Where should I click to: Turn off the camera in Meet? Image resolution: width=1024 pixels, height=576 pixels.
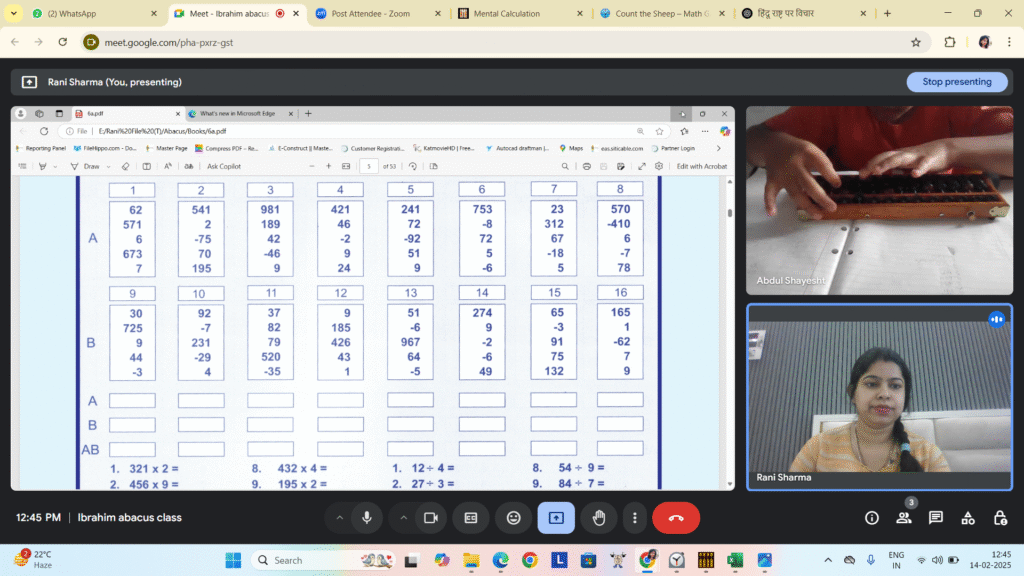pyautogui.click(x=431, y=518)
